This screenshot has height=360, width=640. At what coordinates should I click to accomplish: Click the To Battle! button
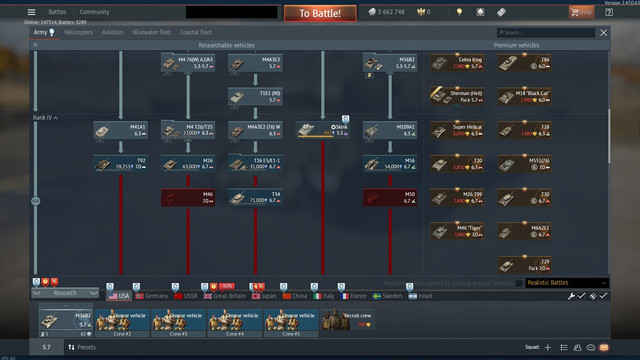click(x=320, y=13)
